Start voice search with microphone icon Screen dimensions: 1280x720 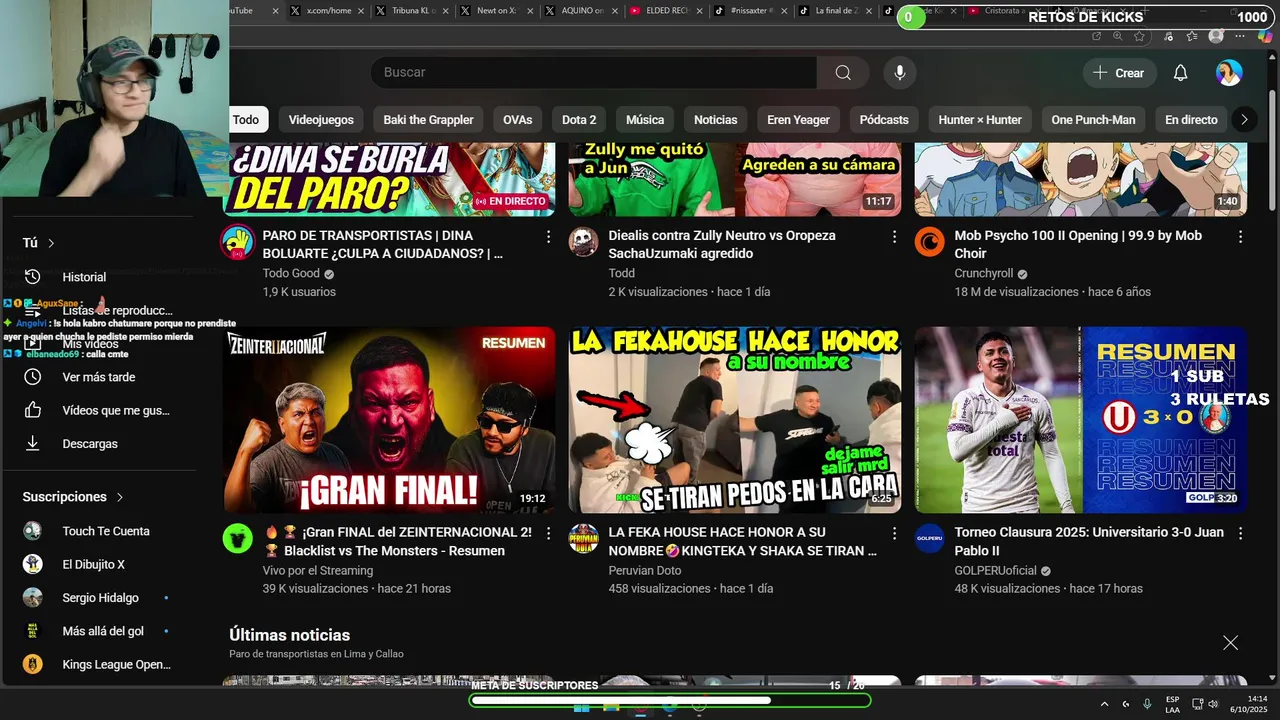[900, 72]
